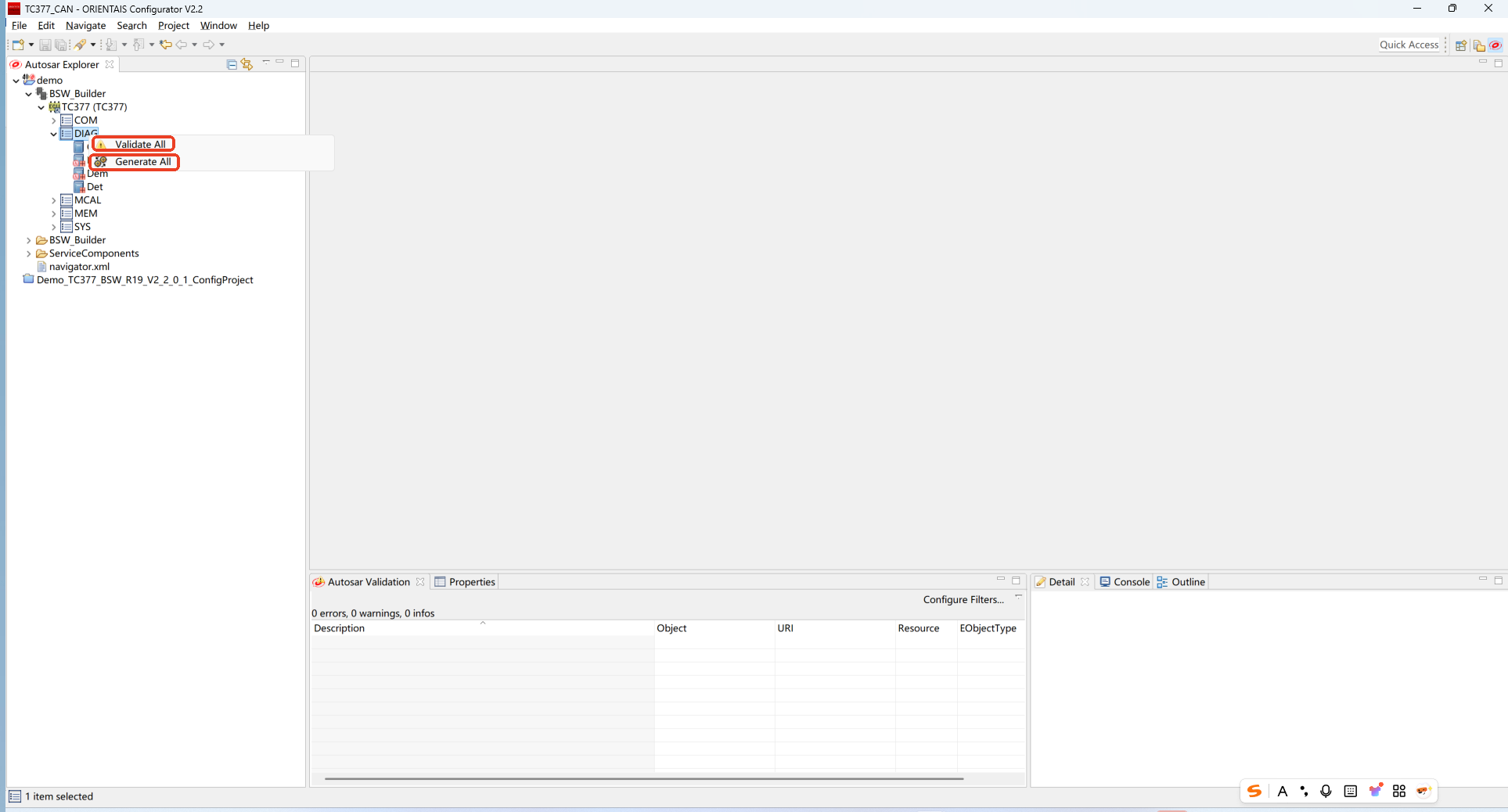Click the Configure Filters... link
This screenshot has width=1508, height=812.
coord(963,600)
